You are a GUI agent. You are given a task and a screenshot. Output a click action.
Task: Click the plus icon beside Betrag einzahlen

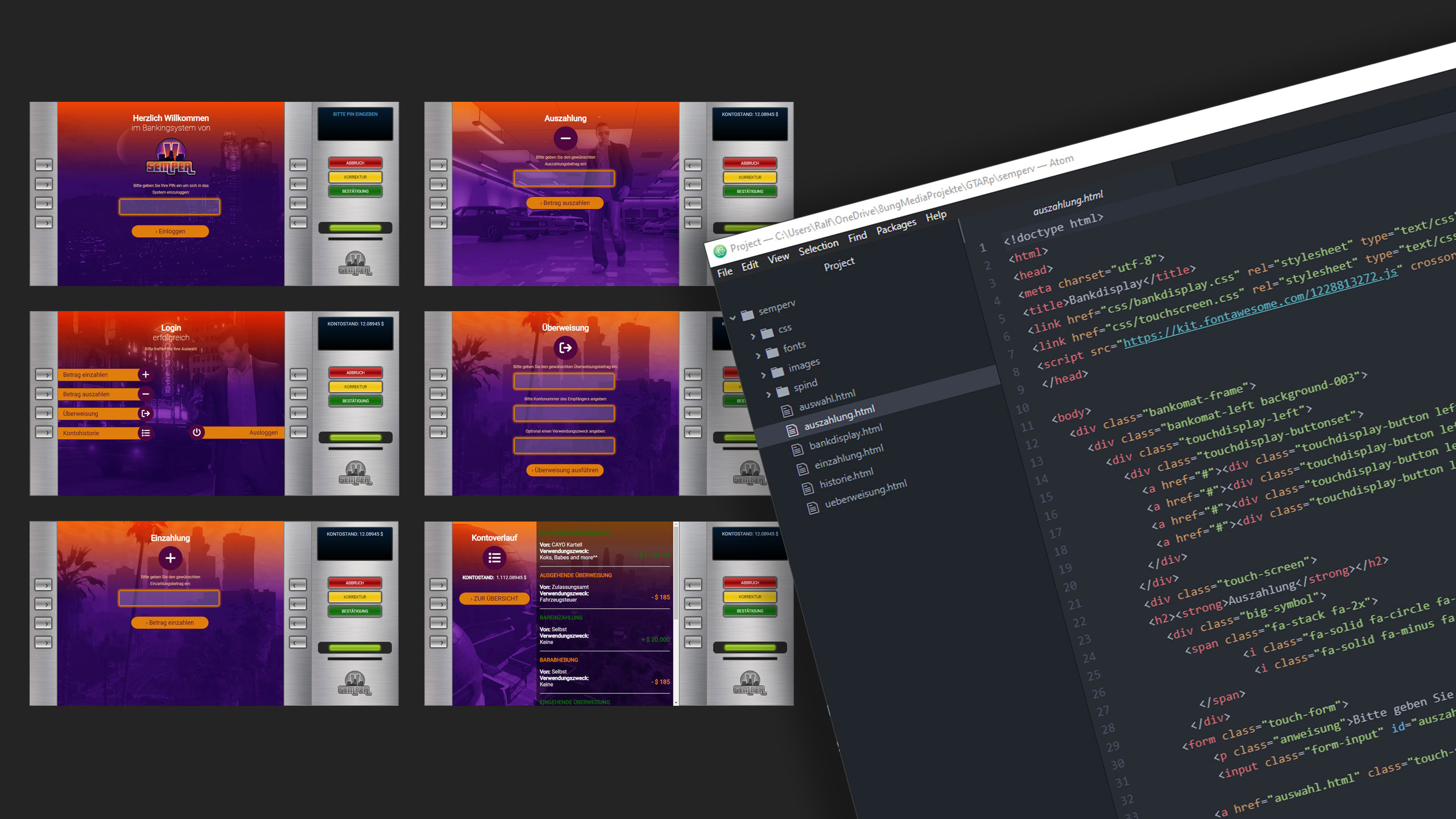[x=146, y=374]
